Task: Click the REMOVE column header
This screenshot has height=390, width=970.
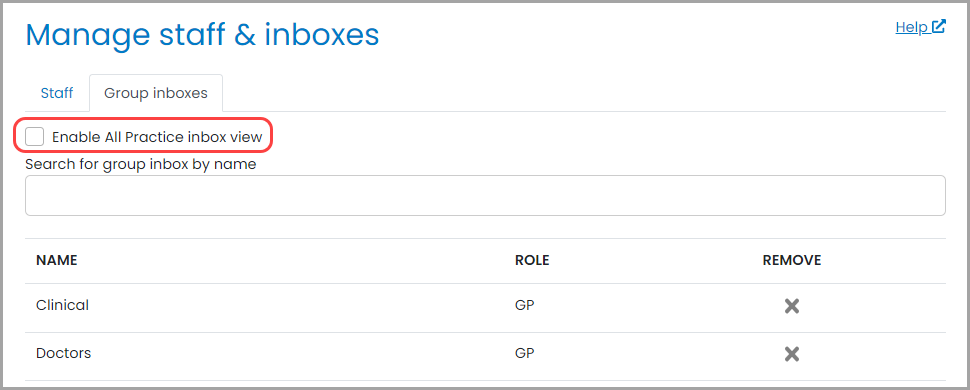Action: click(792, 261)
